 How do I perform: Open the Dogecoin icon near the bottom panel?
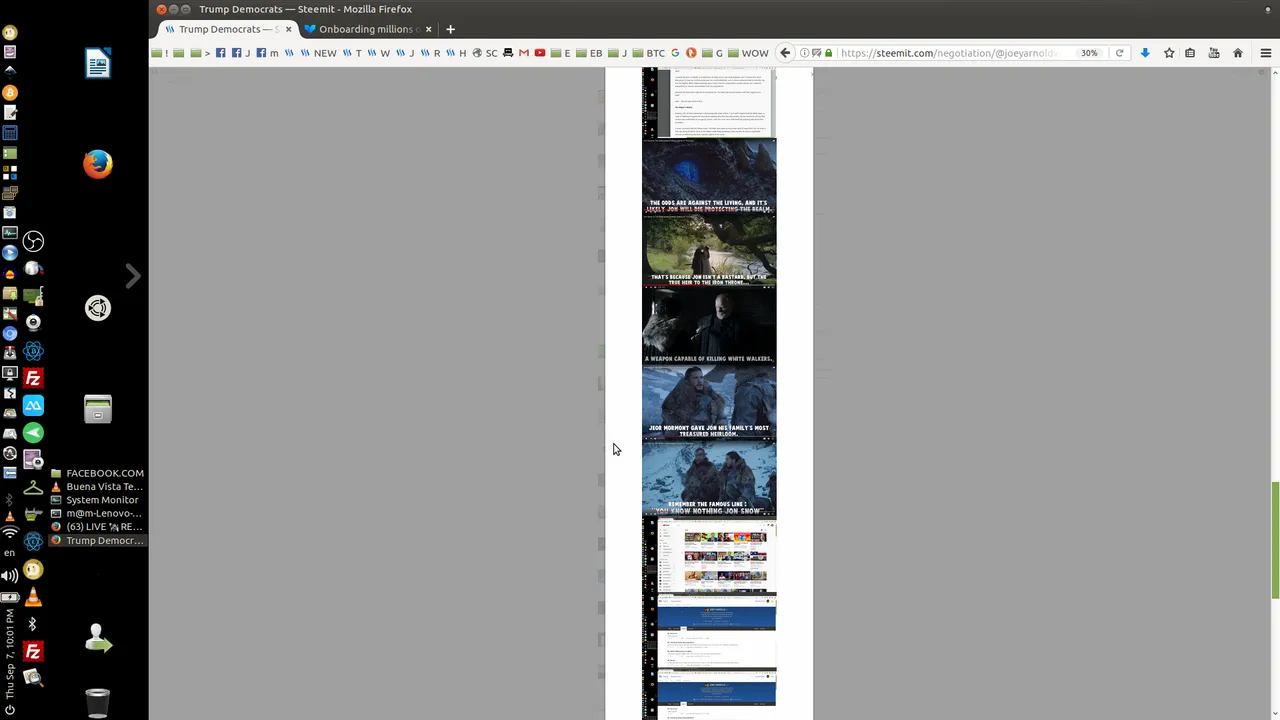[33, 570]
